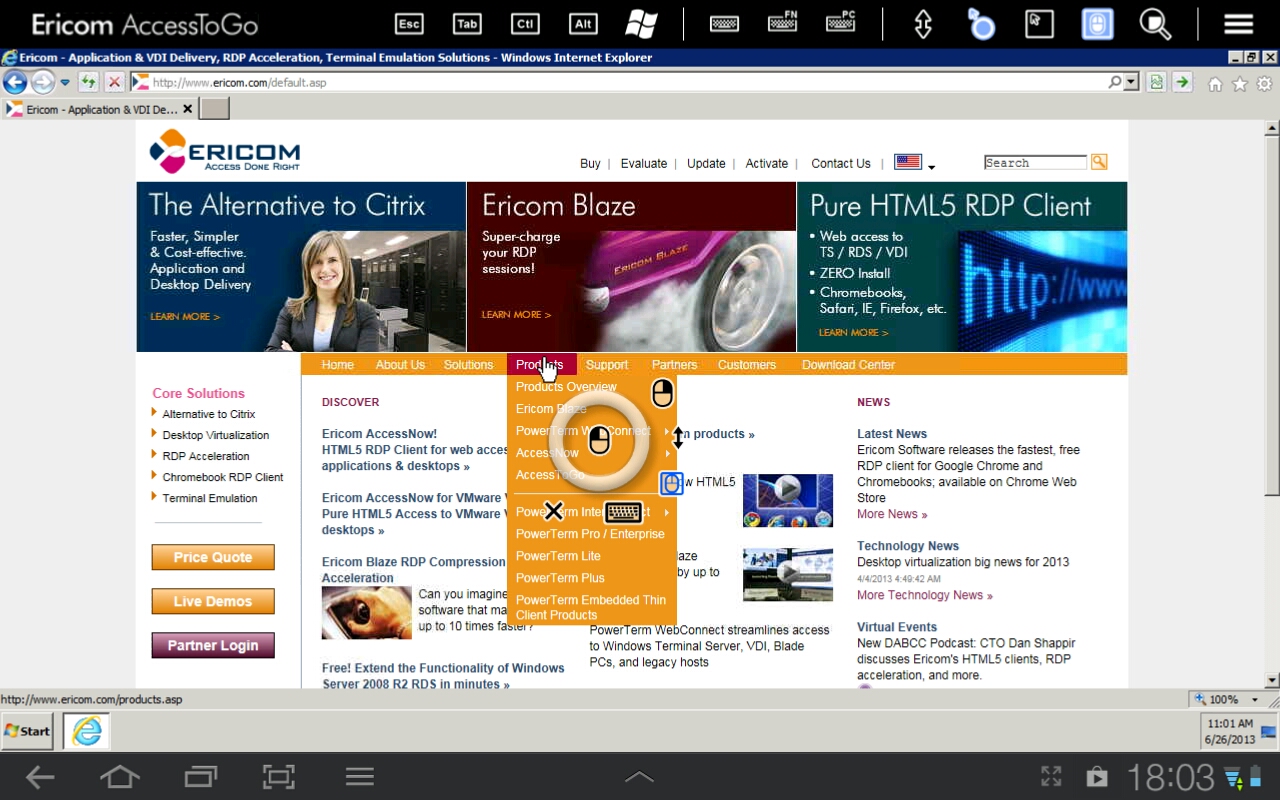Viewport: 1280px width, 800px height.
Task: Click the magnifier zoom tool icon
Action: (x=1155, y=24)
